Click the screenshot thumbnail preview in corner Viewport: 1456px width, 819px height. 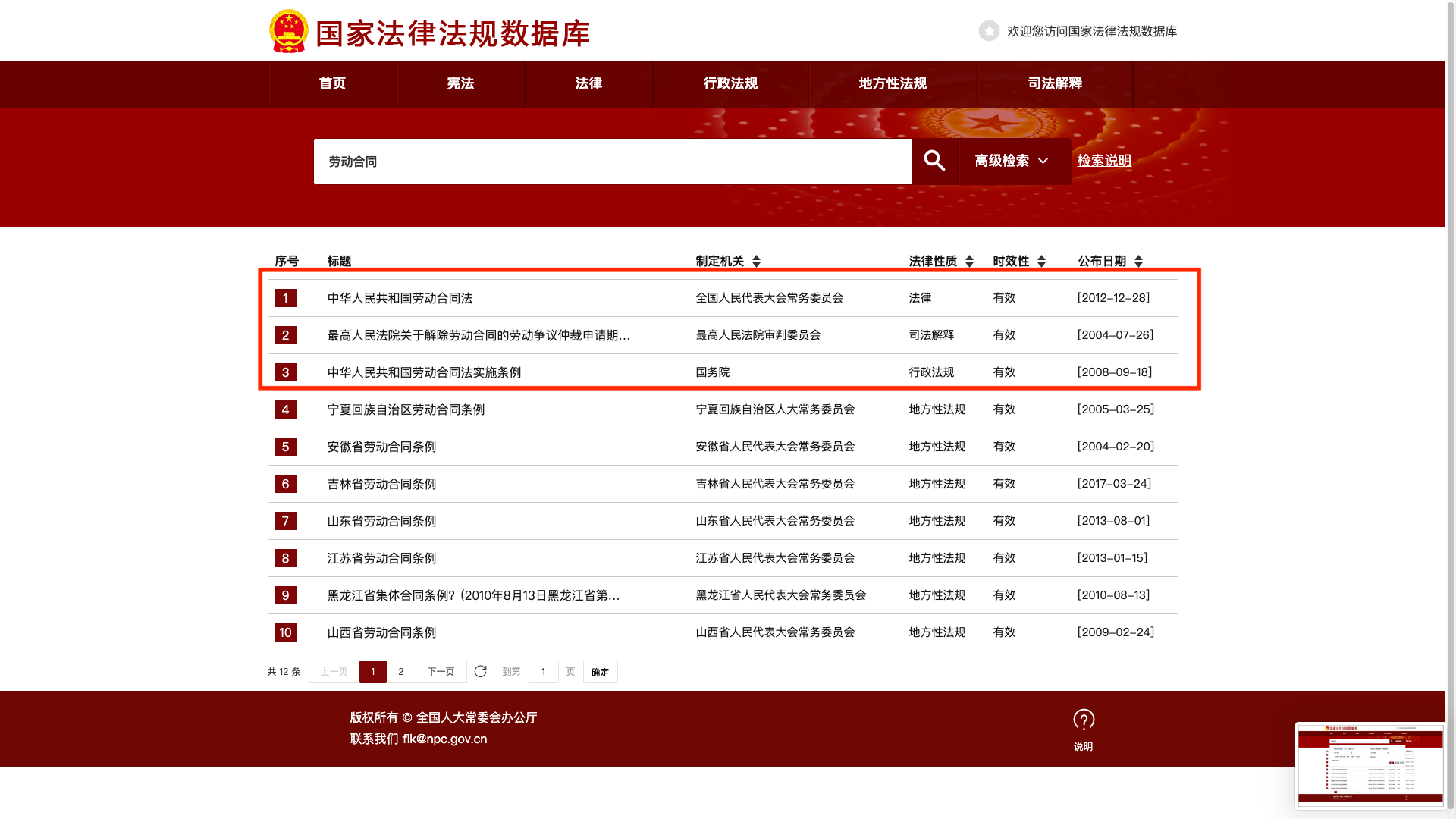click(x=1370, y=764)
